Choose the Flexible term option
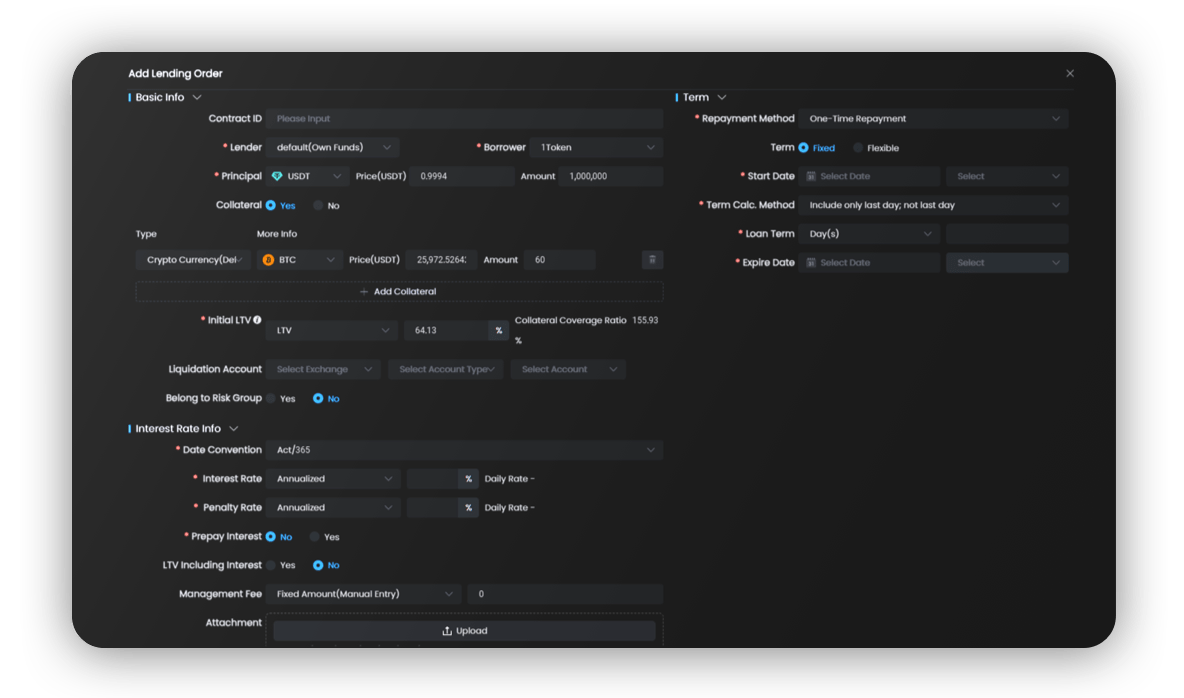The height and width of the screenshot is (698, 1184). [x=858, y=148]
